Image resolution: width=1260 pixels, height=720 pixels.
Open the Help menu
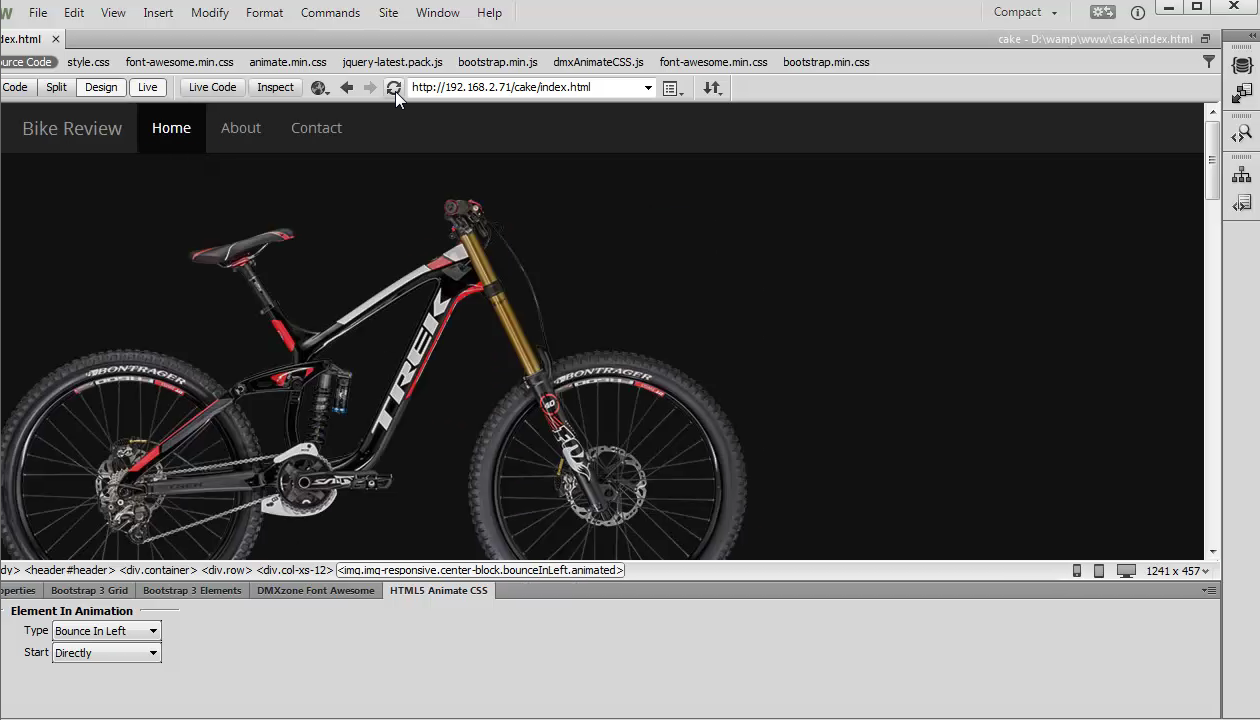coord(489,13)
